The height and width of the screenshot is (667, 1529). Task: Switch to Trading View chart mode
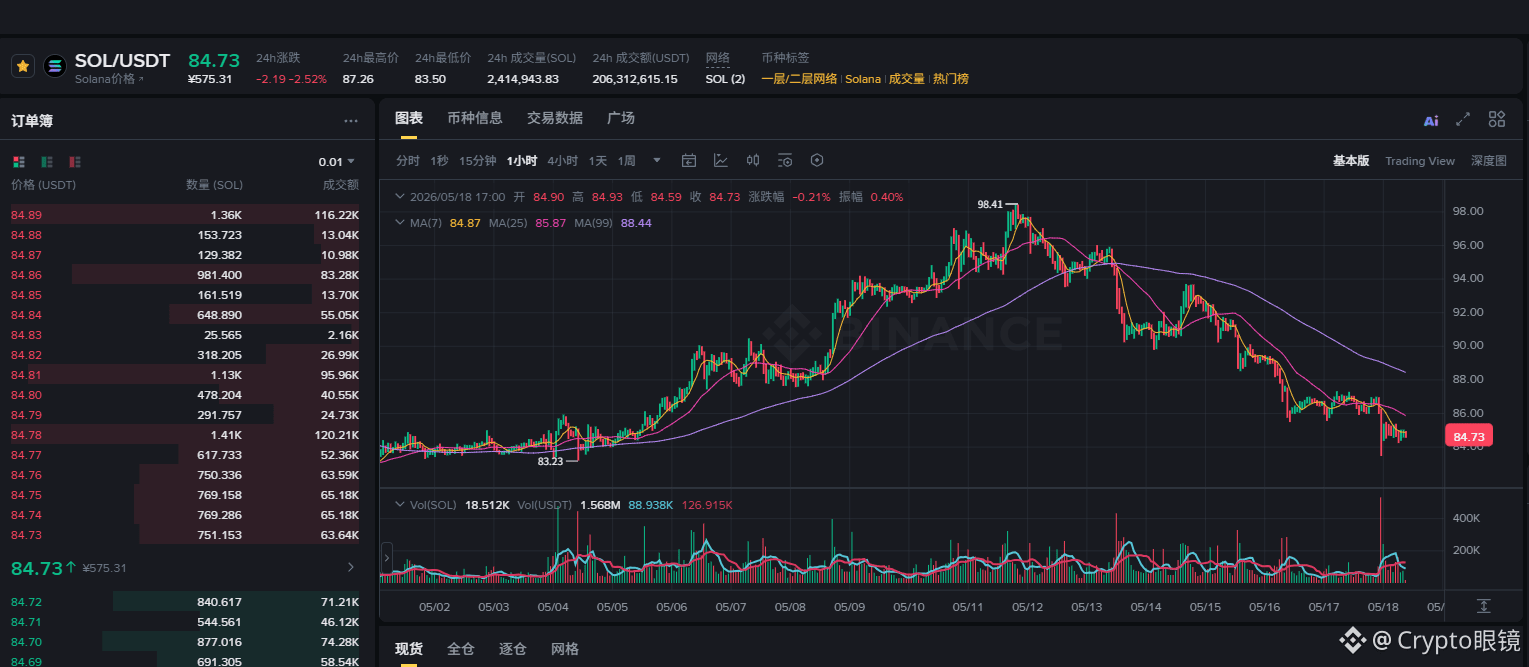click(x=1420, y=161)
